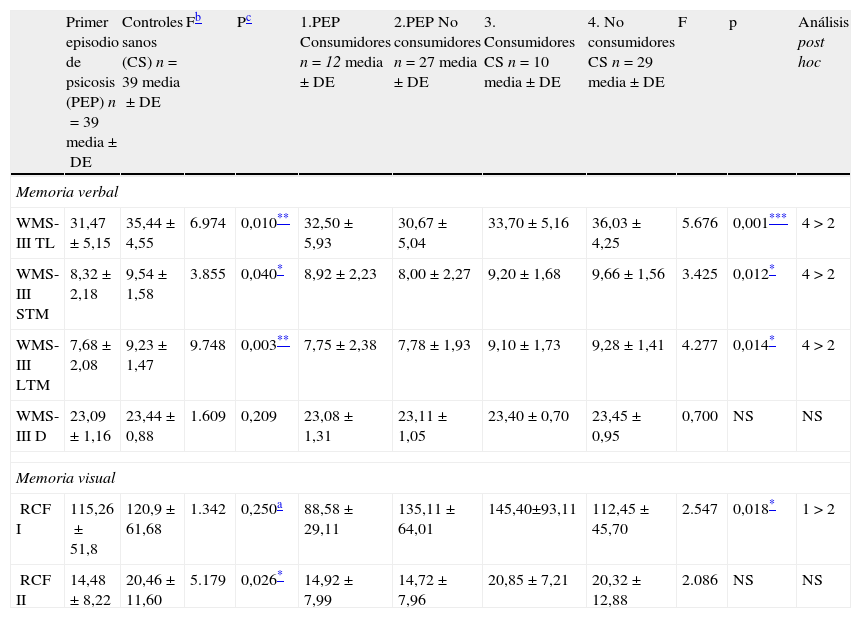Image resolution: width=861 pixels, height=618 pixels.
Task: Open the ** footnote next to 0,010
Action: 283,217
